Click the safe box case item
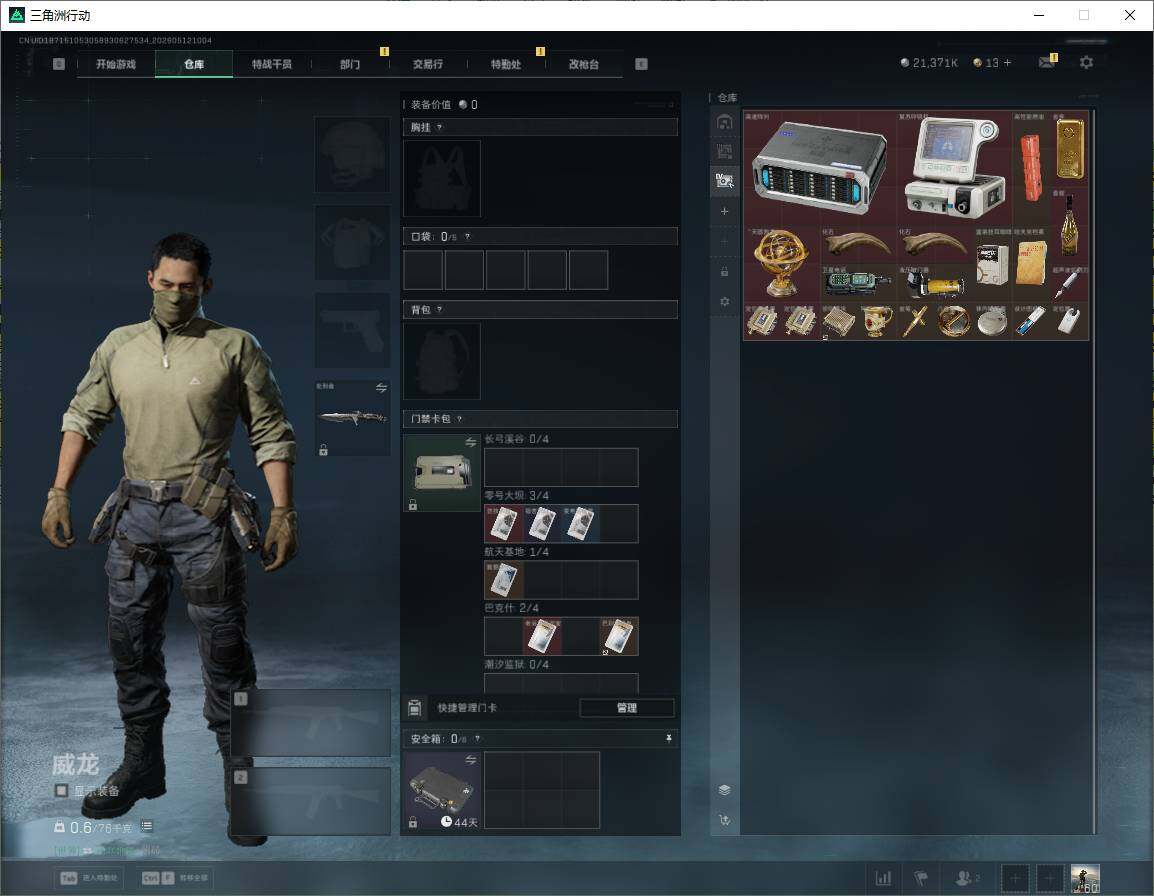Screen dimensions: 1154x896 [x=442, y=791]
